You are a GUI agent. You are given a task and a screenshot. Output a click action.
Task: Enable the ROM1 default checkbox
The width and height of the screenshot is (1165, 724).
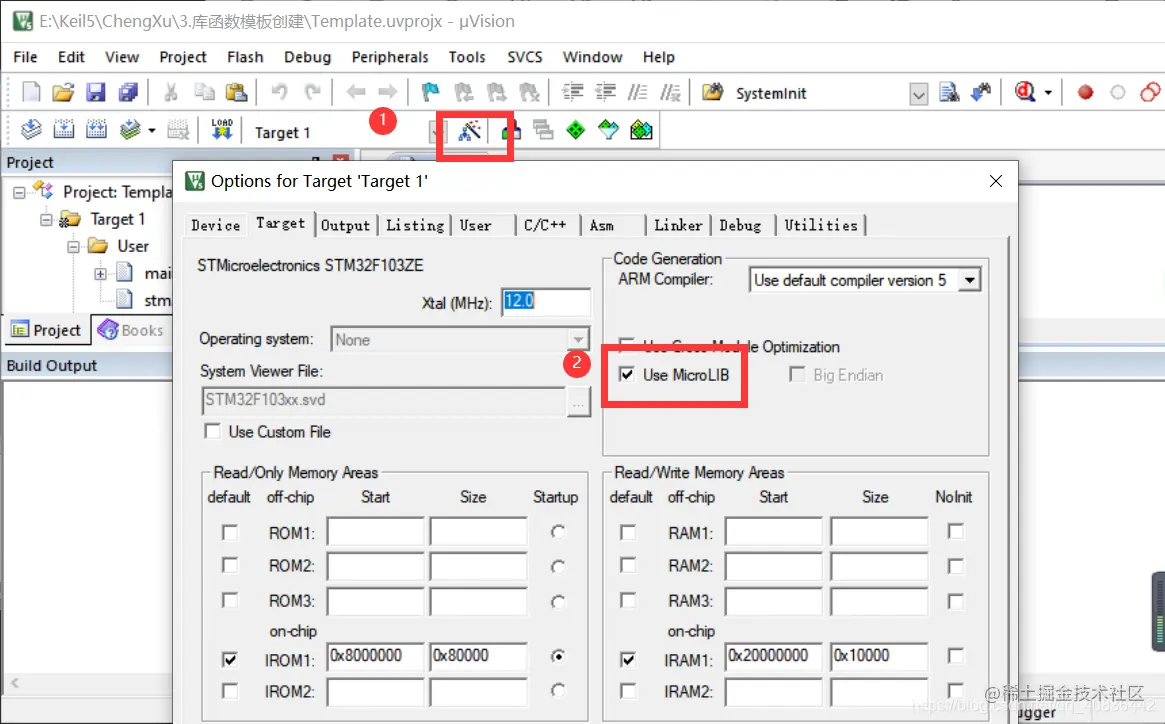pyautogui.click(x=230, y=532)
